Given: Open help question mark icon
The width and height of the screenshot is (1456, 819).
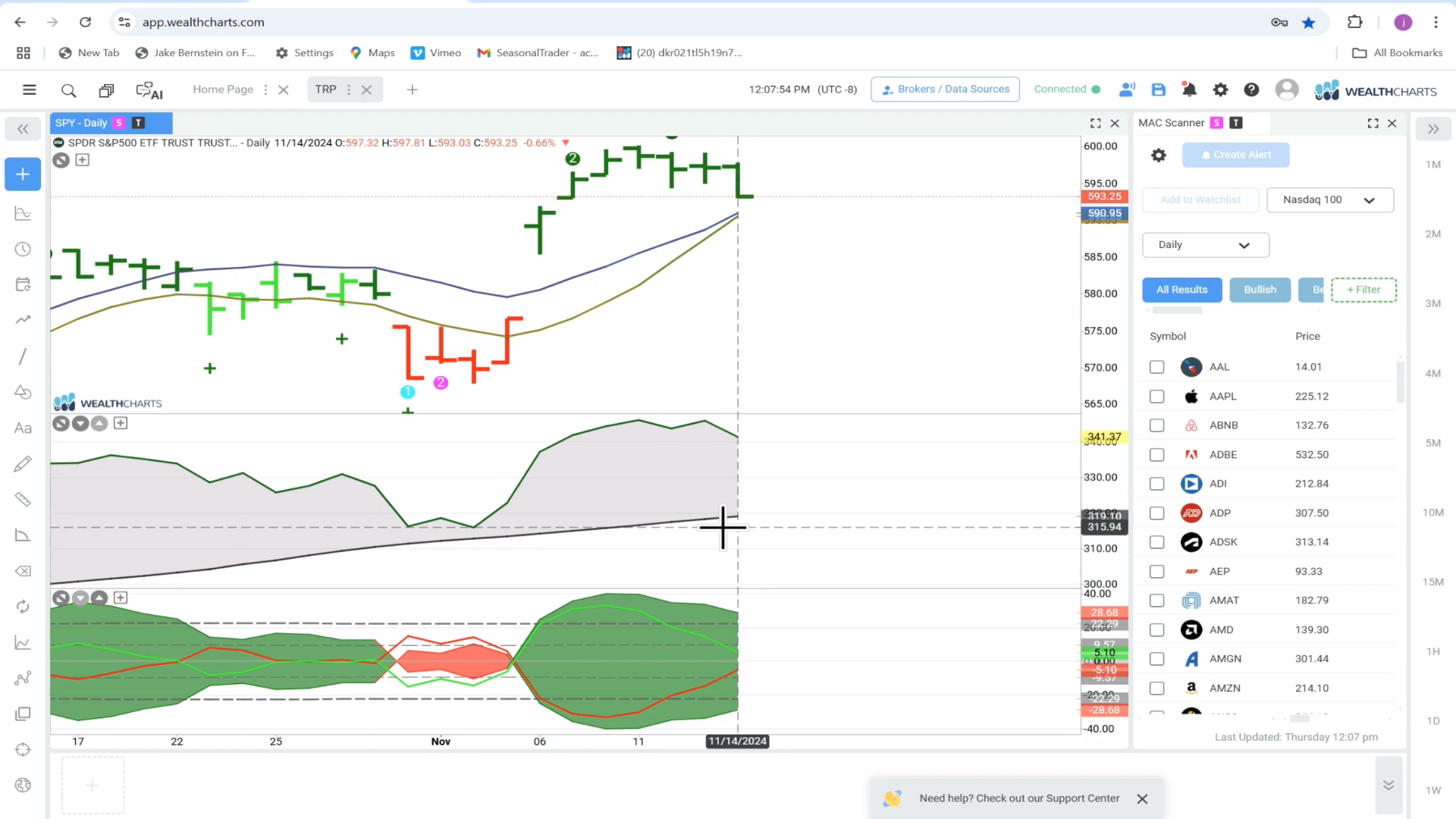Looking at the screenshot, I should (1251, 89).
